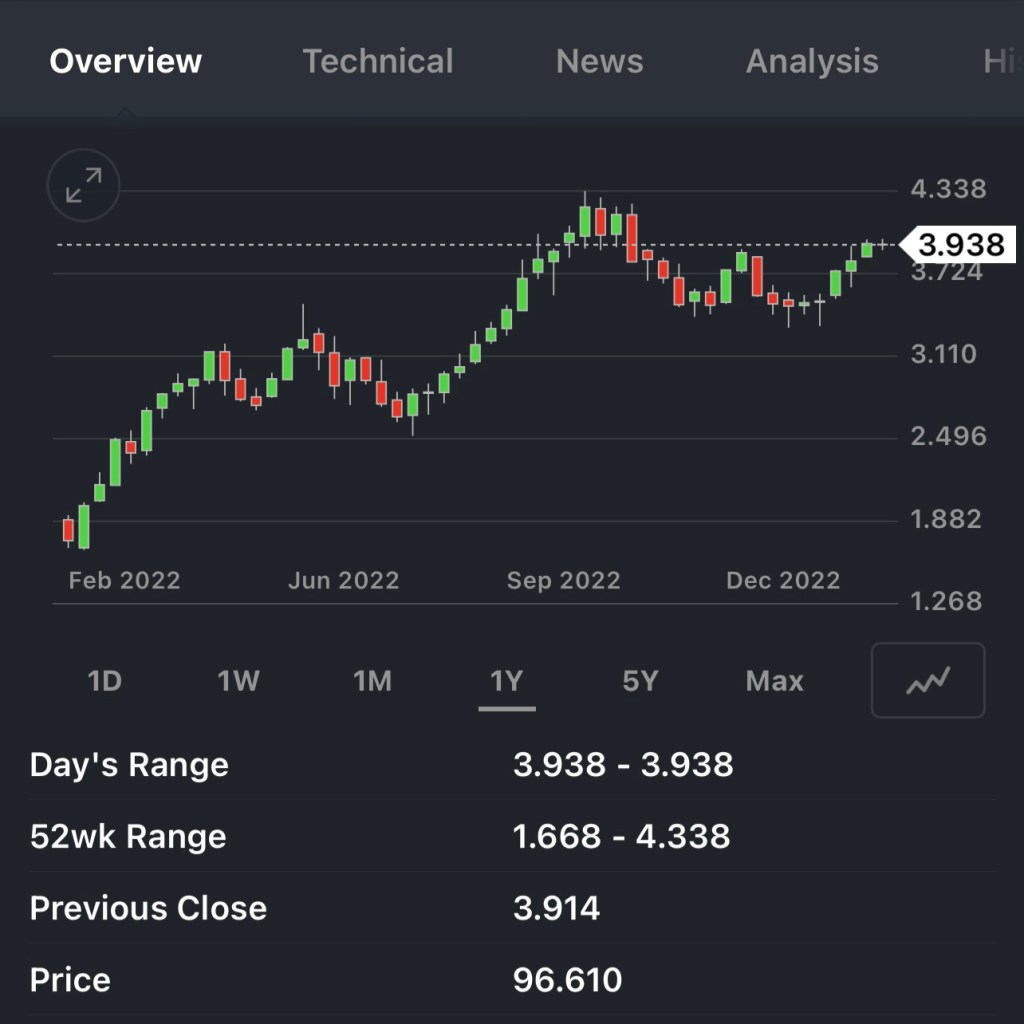Select the 5Y time range
The width and height of the screenshot is (1024, 1024).
tap(640, 681)
